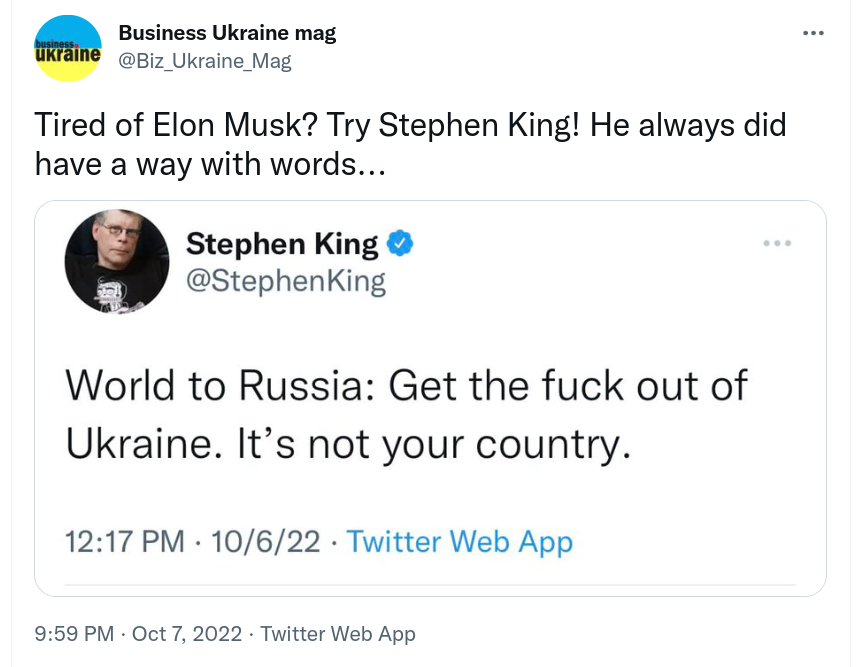
Task: Open the @Biz_Ukraine_Mag handle link
Action: click(x=205, y=61)
